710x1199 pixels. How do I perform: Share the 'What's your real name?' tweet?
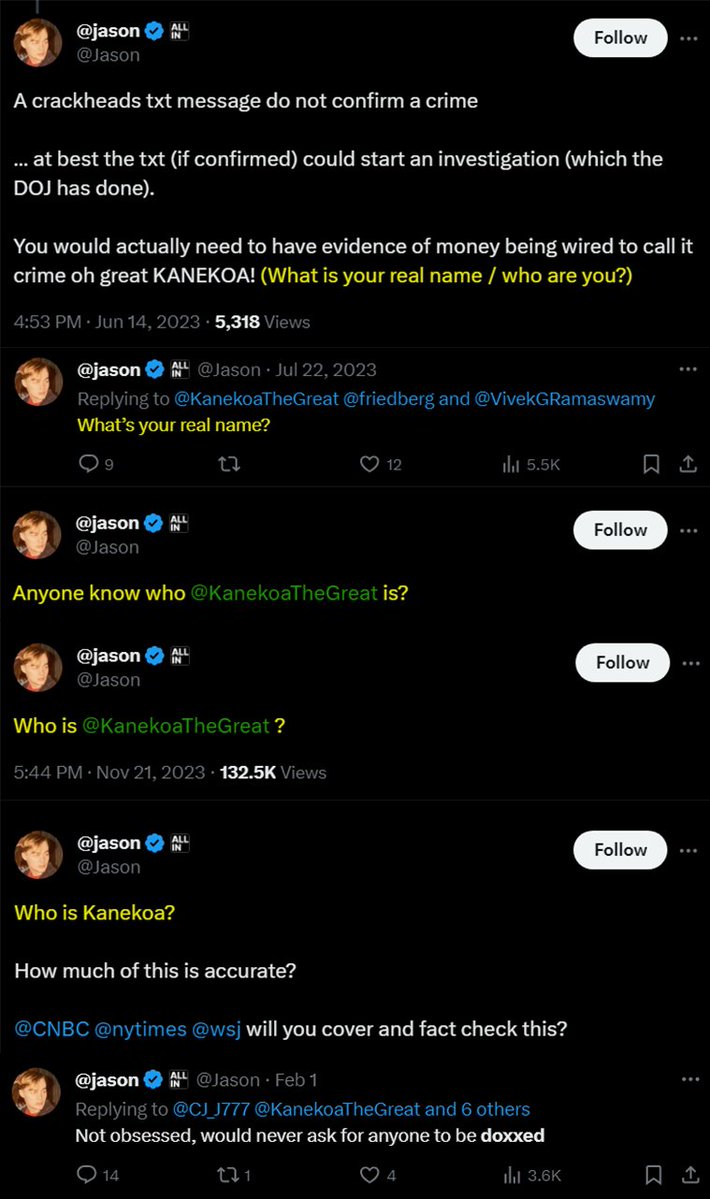[x=688, y=464]
